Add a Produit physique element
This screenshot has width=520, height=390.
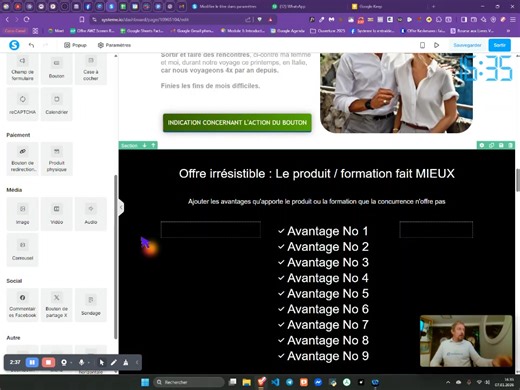[56, 159]
